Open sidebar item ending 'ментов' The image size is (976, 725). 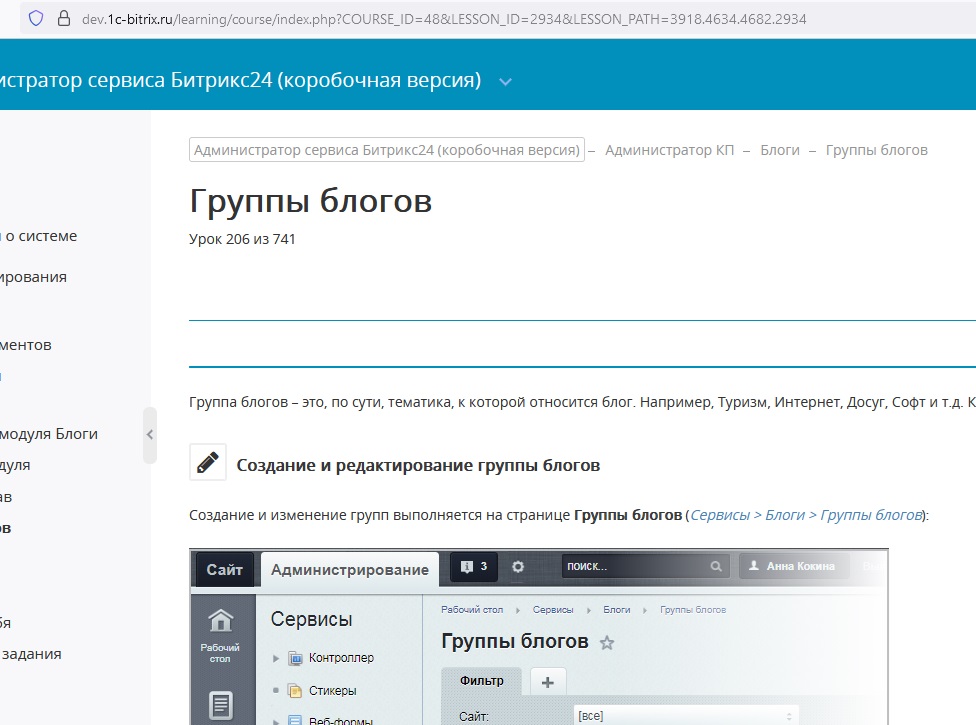pyautogui.click(x=26, y=345)
